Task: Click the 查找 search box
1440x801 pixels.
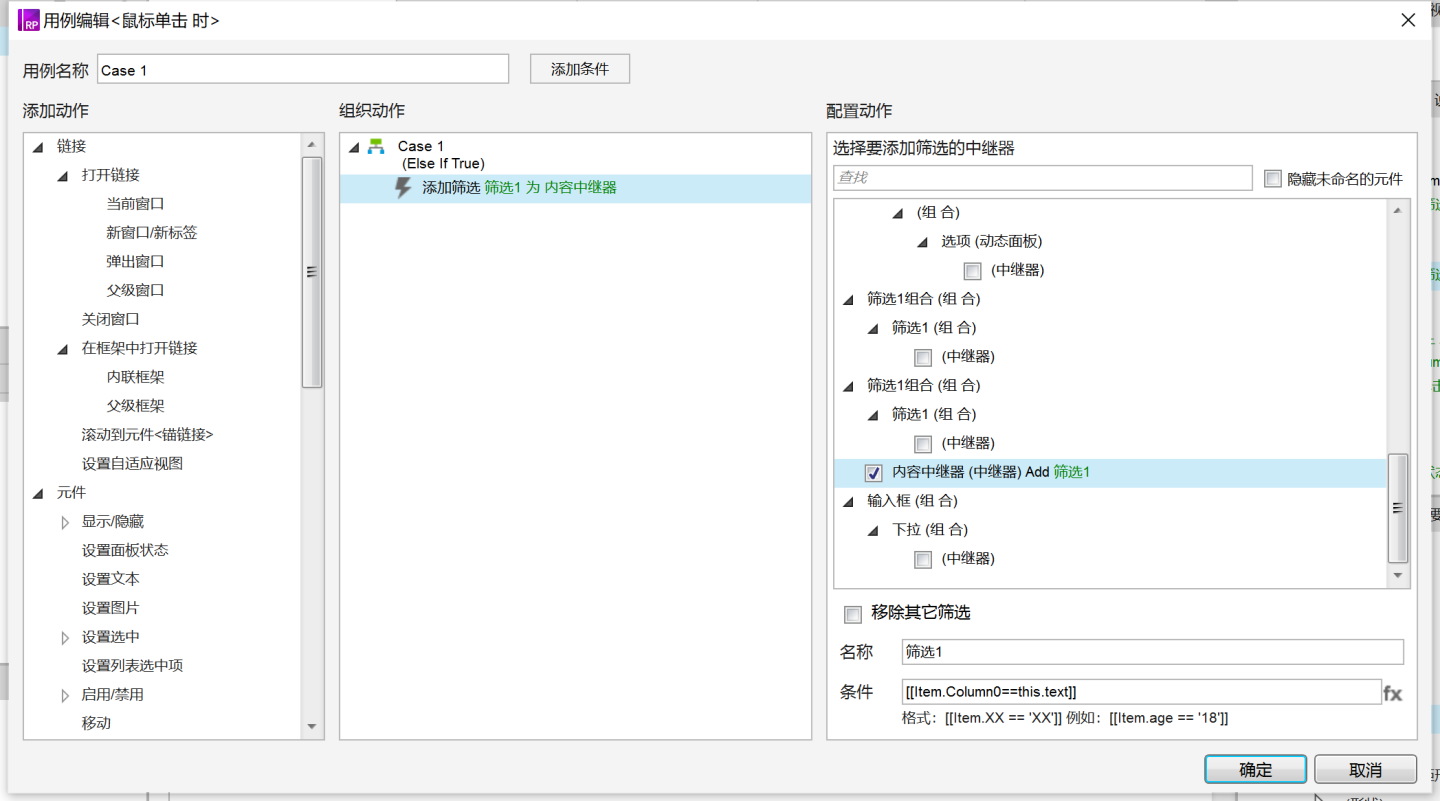Action: click(x=1043, y=178)
